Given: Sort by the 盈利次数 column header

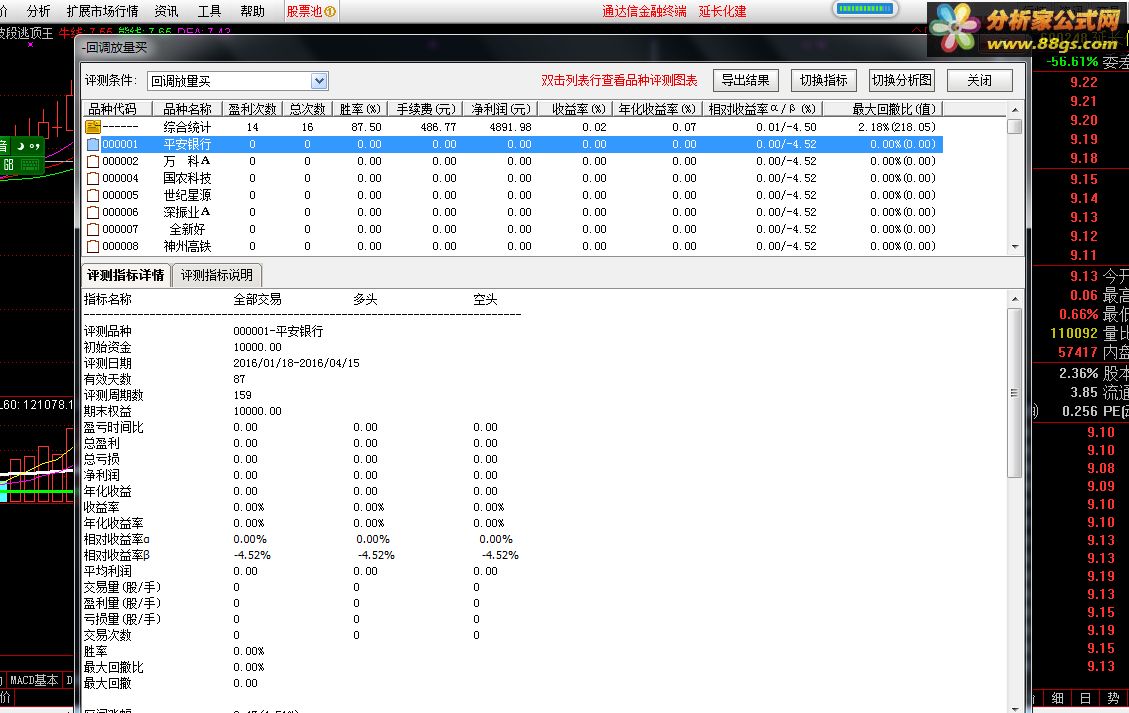Looking at the screenshot, I should [x=252, y=109].
